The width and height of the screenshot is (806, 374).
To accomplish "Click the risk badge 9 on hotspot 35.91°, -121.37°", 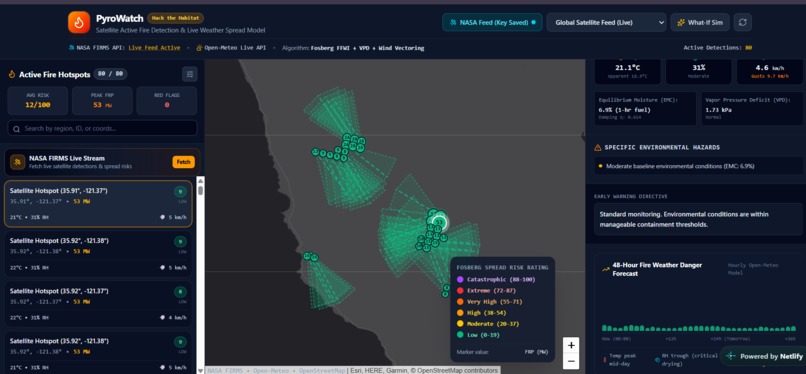I will [180, 192].
